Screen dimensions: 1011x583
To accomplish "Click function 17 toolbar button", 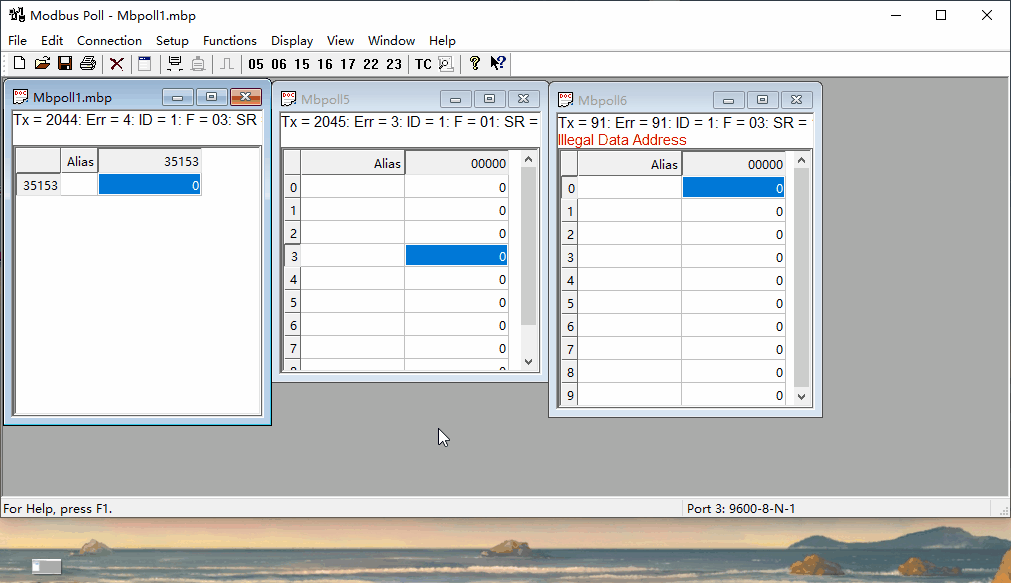I will 348,64.
